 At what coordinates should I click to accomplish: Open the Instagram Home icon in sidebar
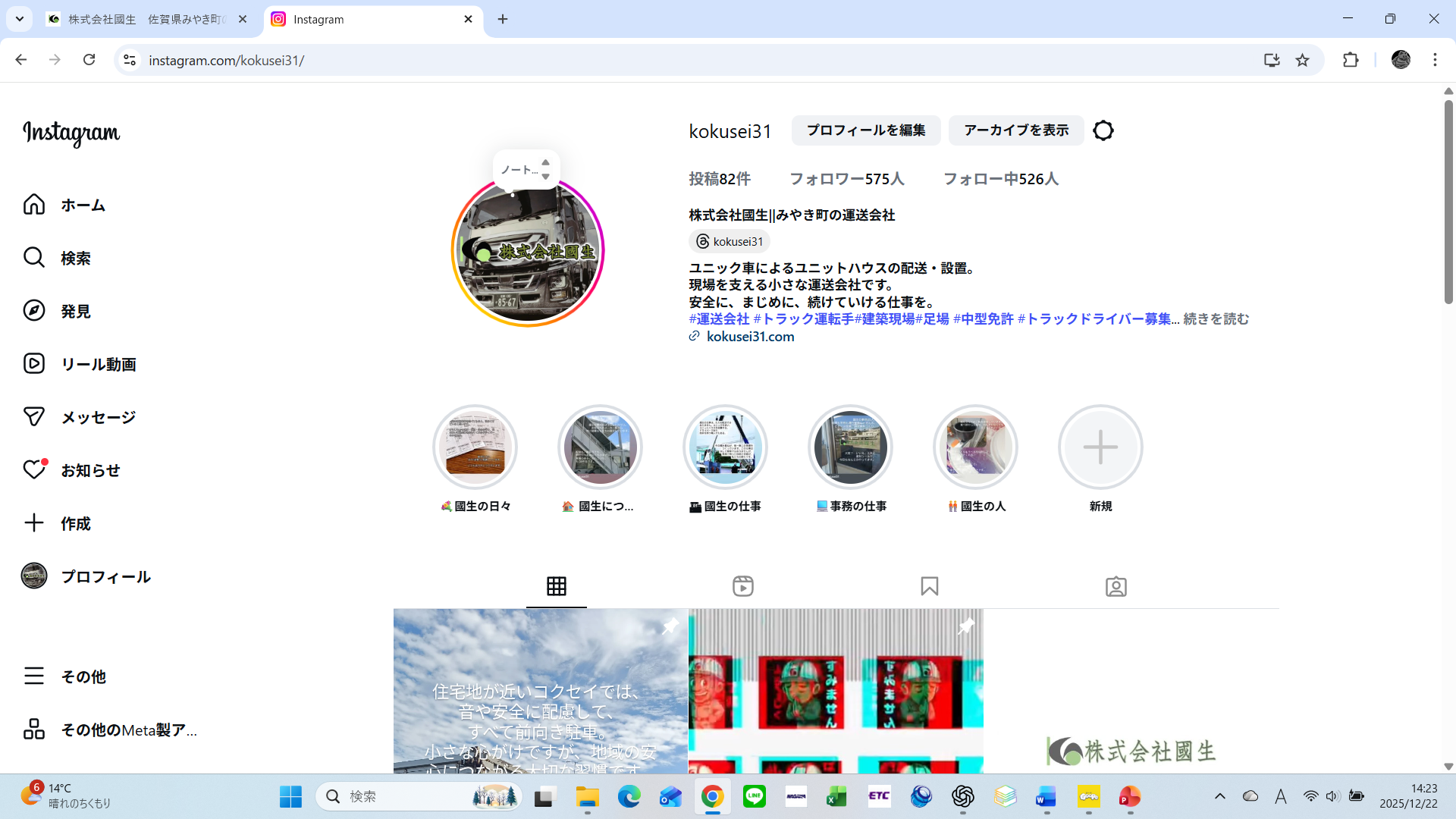(34, 205)
